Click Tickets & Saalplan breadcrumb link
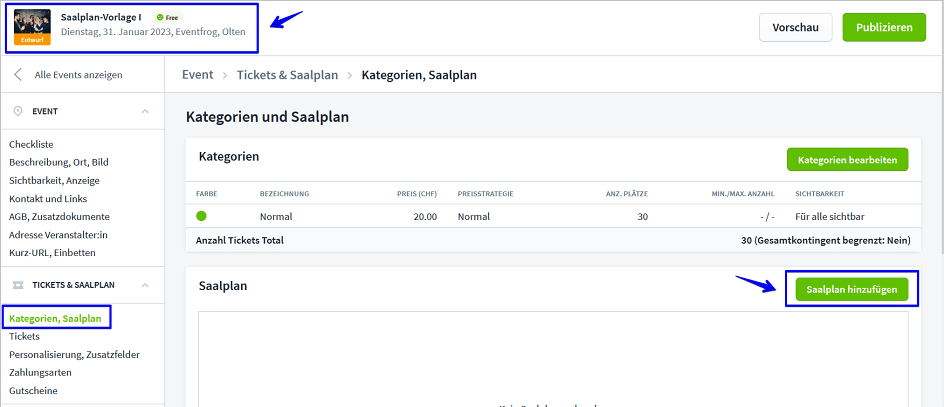 286,75
